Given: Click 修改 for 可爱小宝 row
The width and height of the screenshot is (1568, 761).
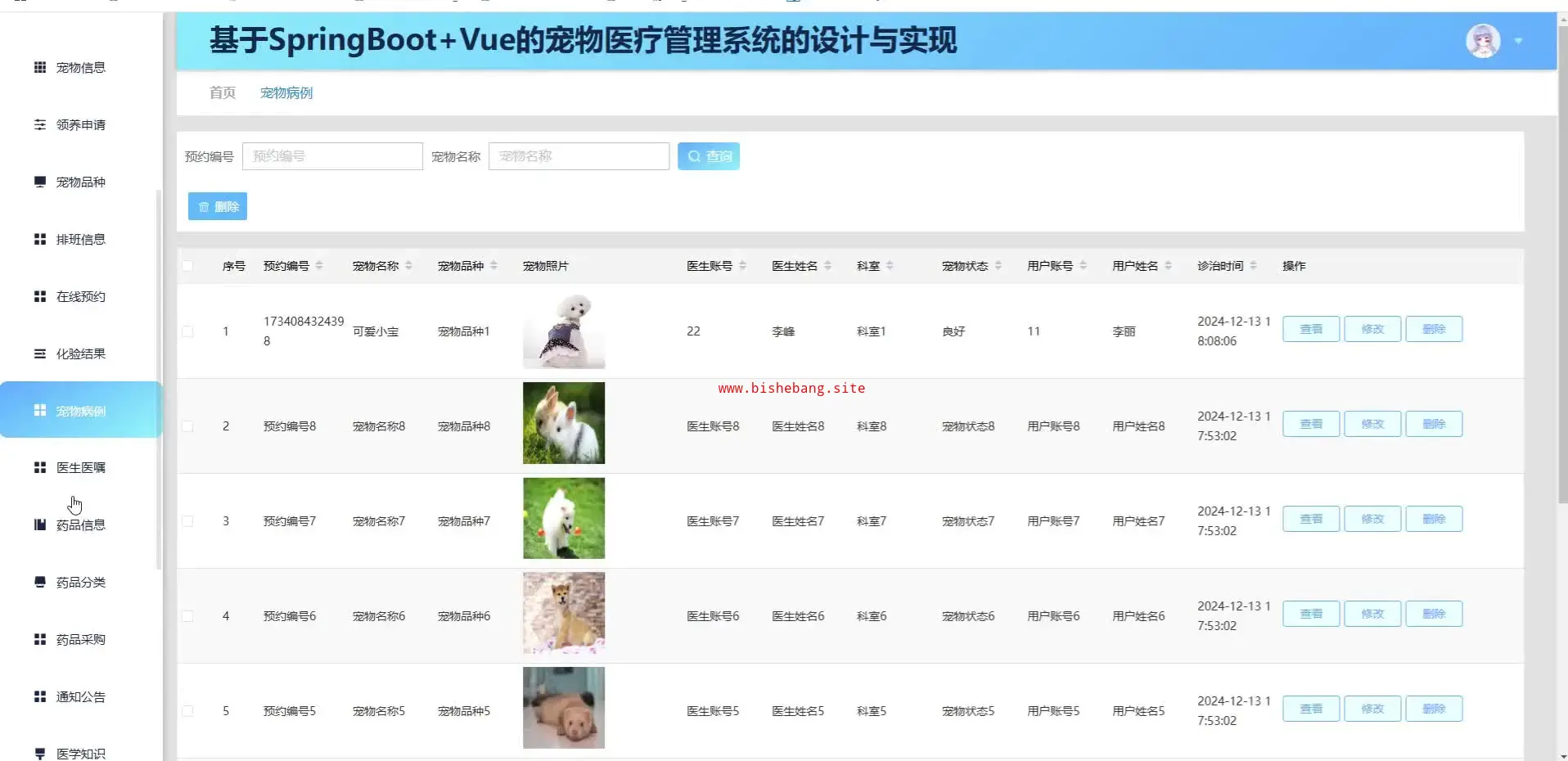Looking at the screenshot, I should (1372, 329).
